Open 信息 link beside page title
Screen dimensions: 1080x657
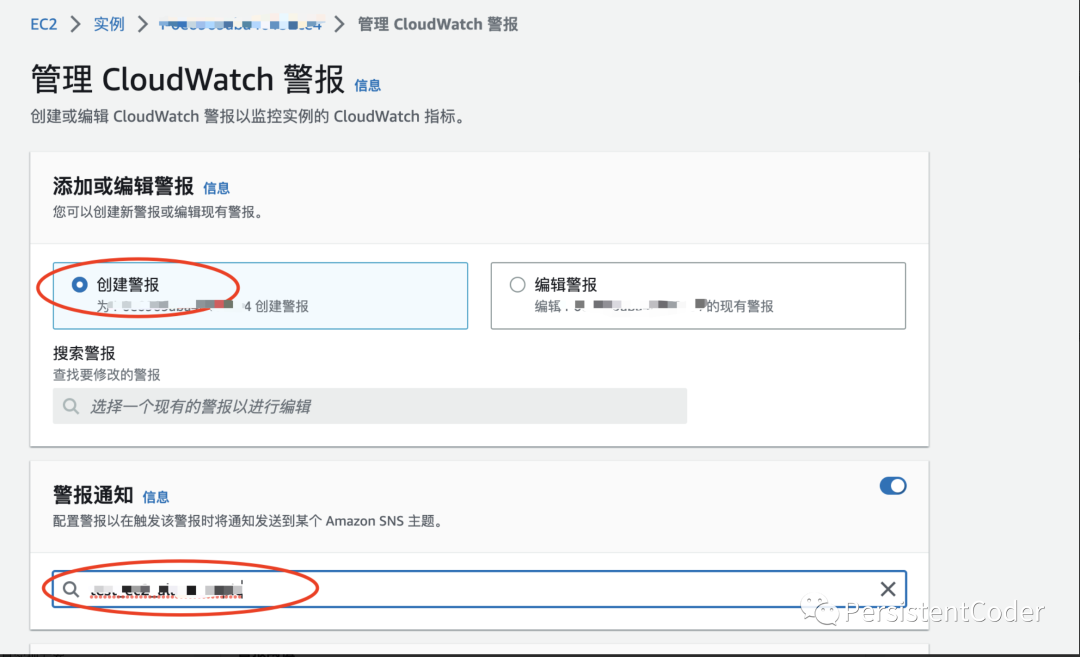pyautogui.click(x=367, y=85)
